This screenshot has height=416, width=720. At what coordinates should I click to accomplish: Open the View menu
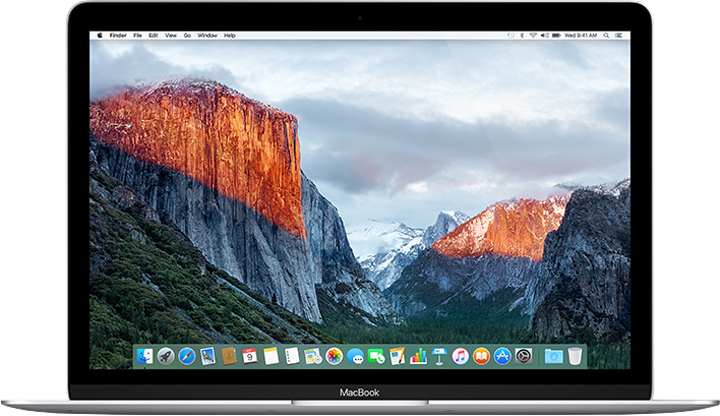click(x=171, y=35)
